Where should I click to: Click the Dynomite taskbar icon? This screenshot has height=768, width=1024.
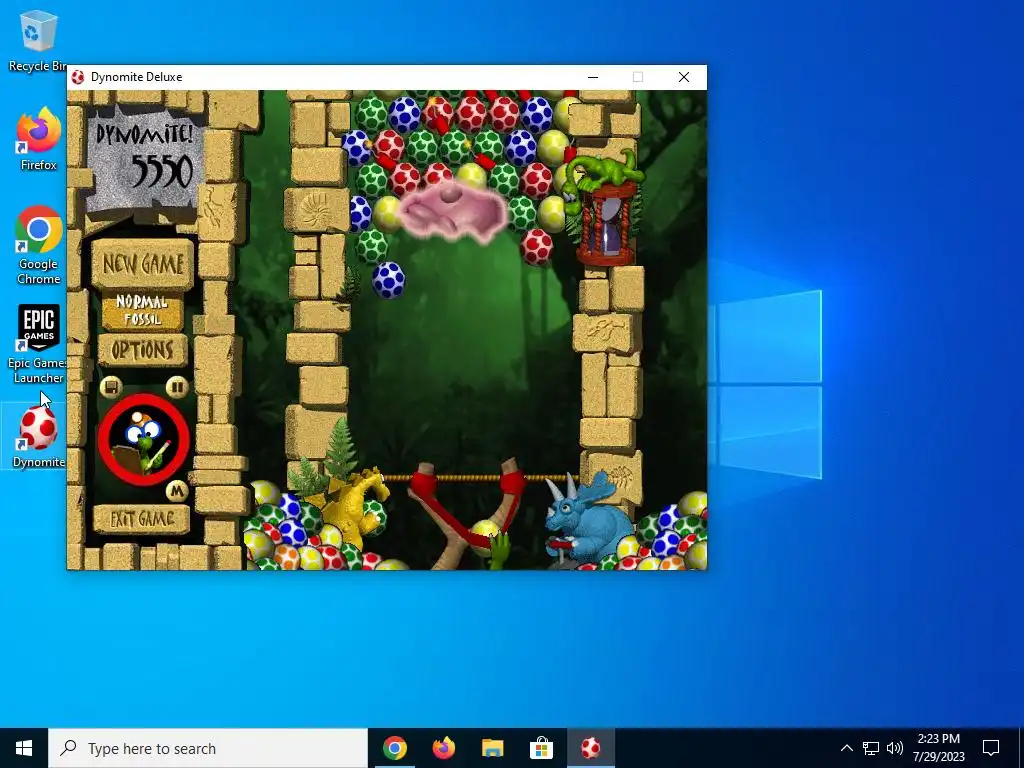pyautogui.click(x=590, y=748)
